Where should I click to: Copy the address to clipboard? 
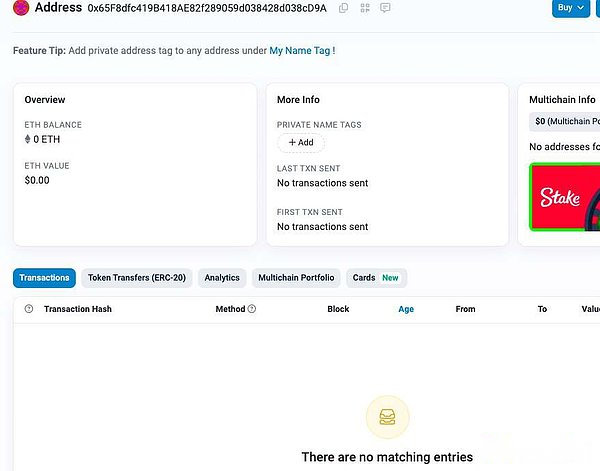(343, 8)
